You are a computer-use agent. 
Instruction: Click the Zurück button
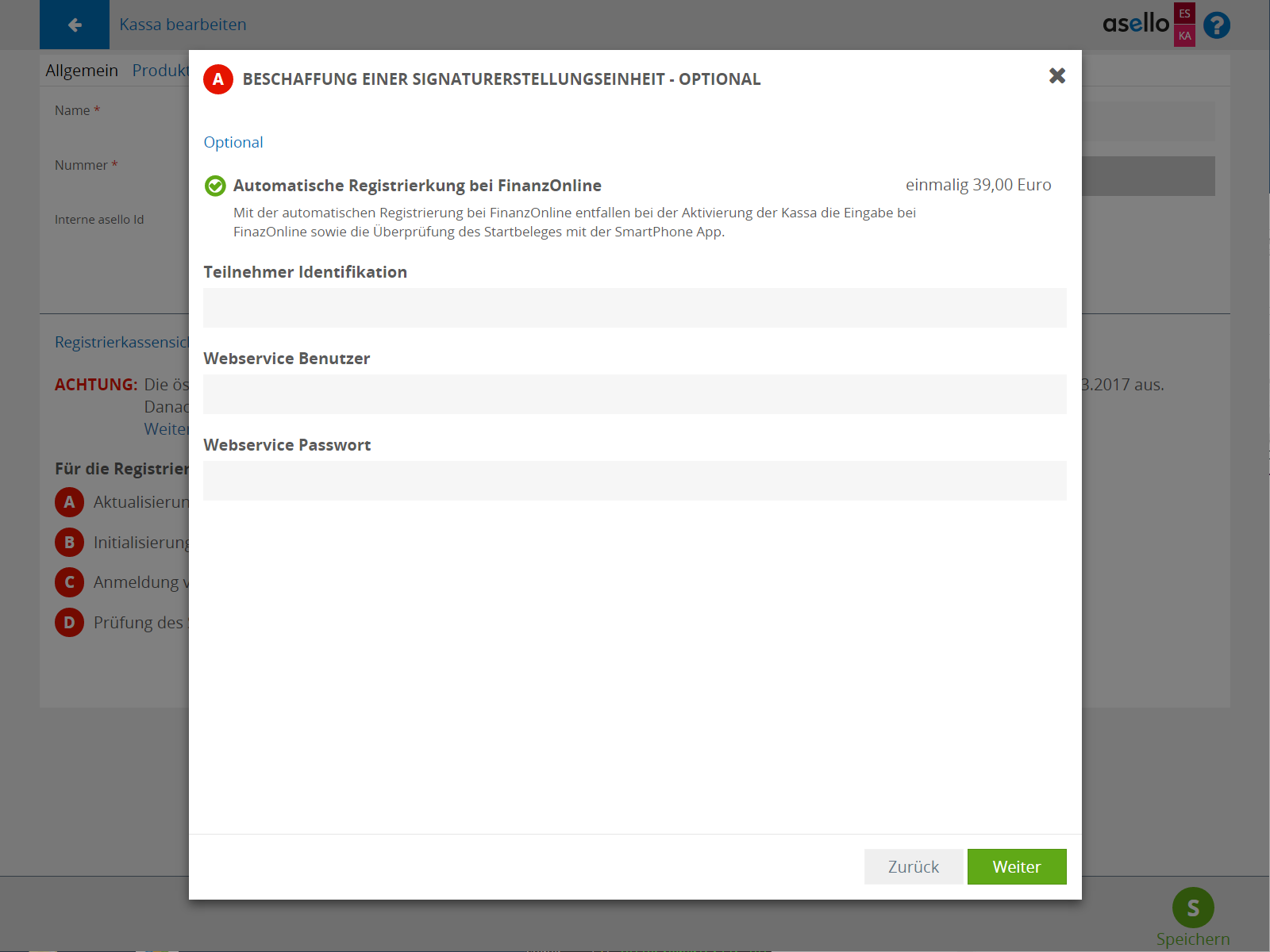[x=913, y=866]
